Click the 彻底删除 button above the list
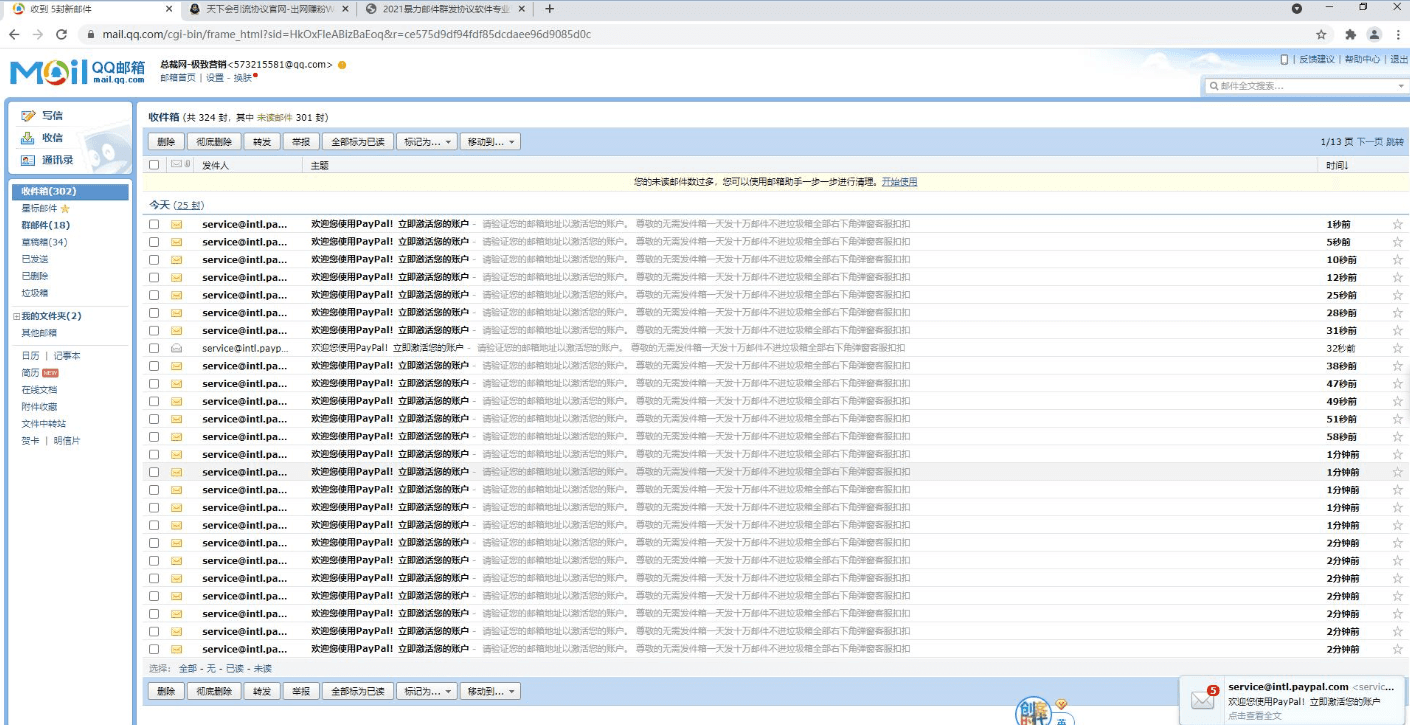This screenshot has width=1410, height=727. pos(214,142)
